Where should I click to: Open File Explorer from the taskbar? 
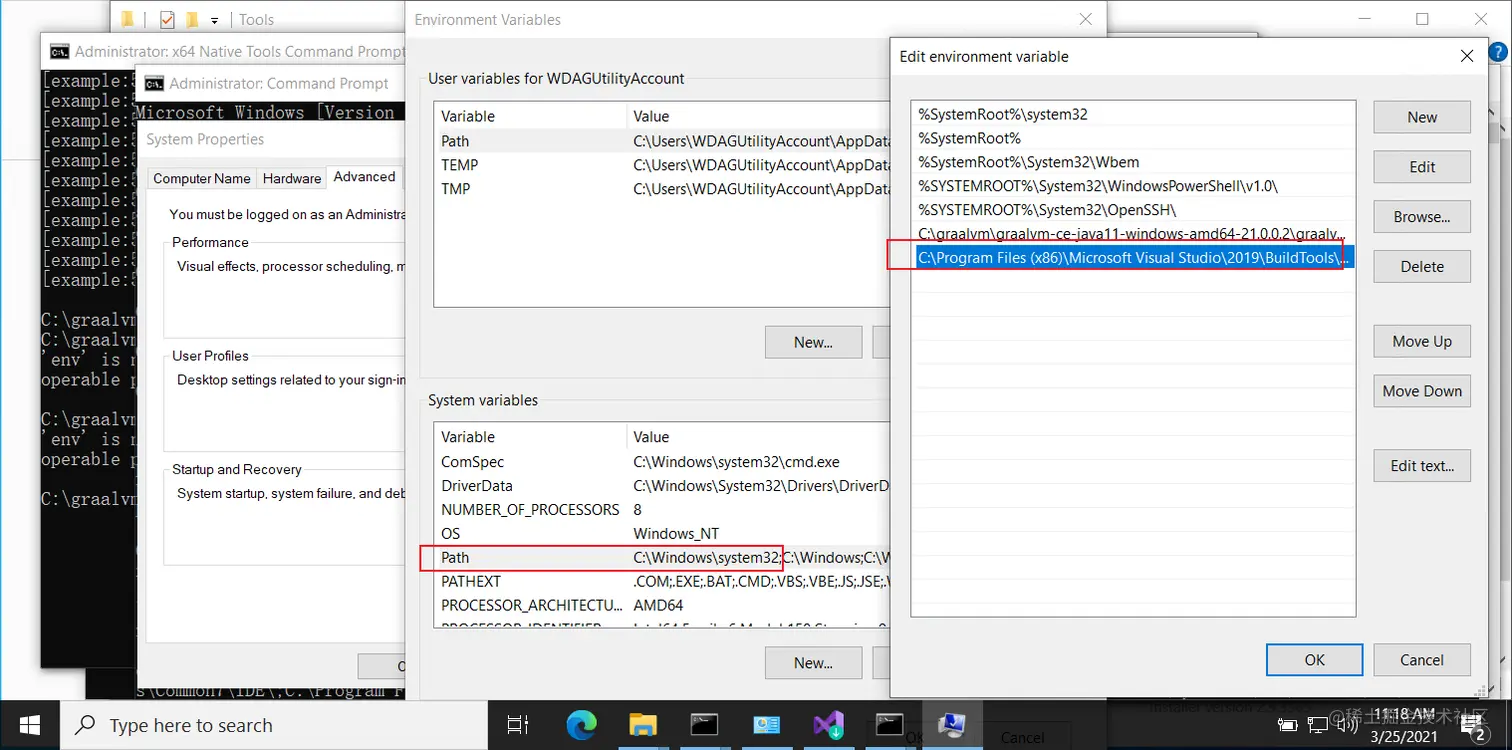click(642, 725)
